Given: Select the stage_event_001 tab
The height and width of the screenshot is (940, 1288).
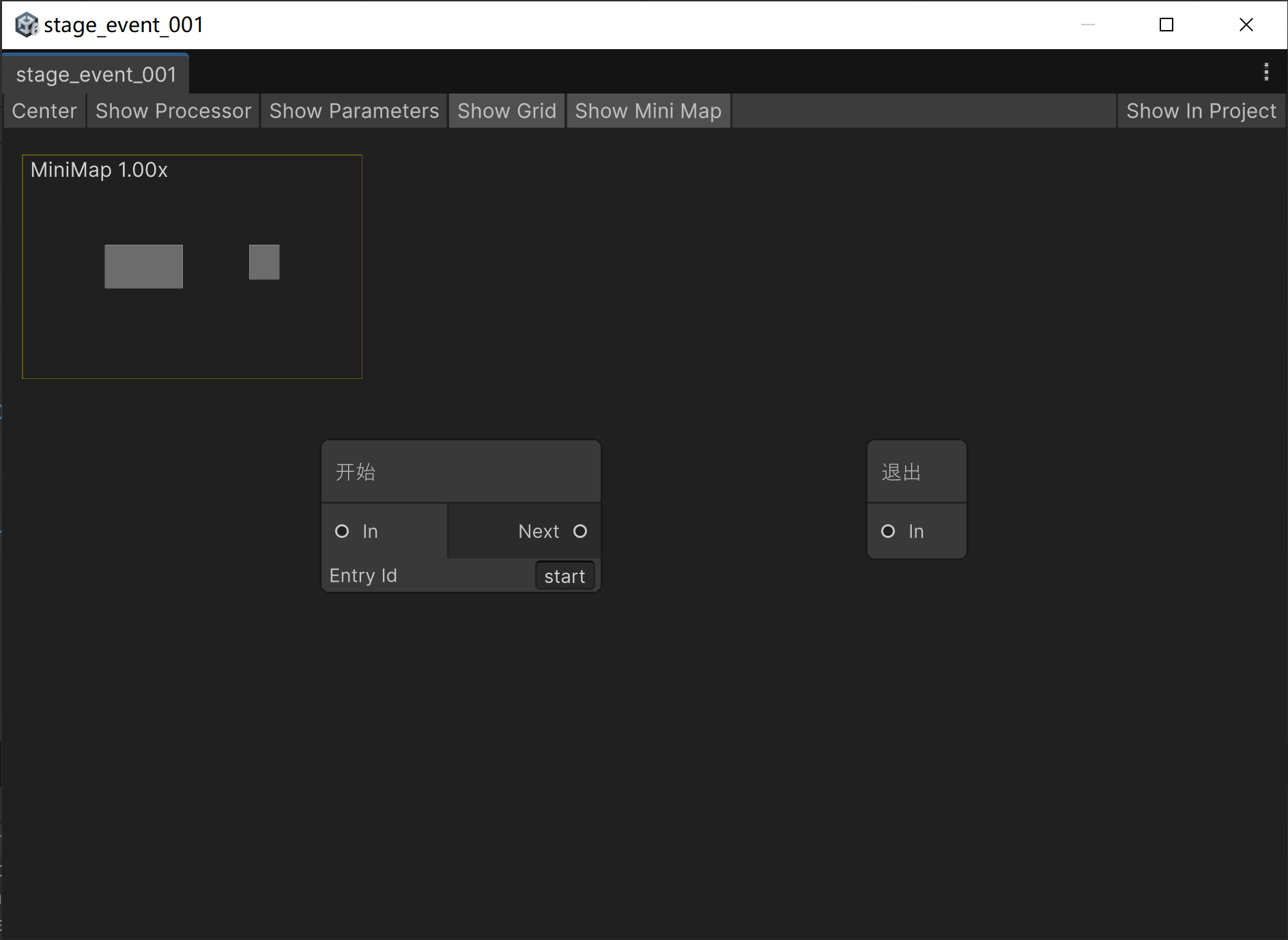Looking at the screenshot, I should tap(96, 74).
